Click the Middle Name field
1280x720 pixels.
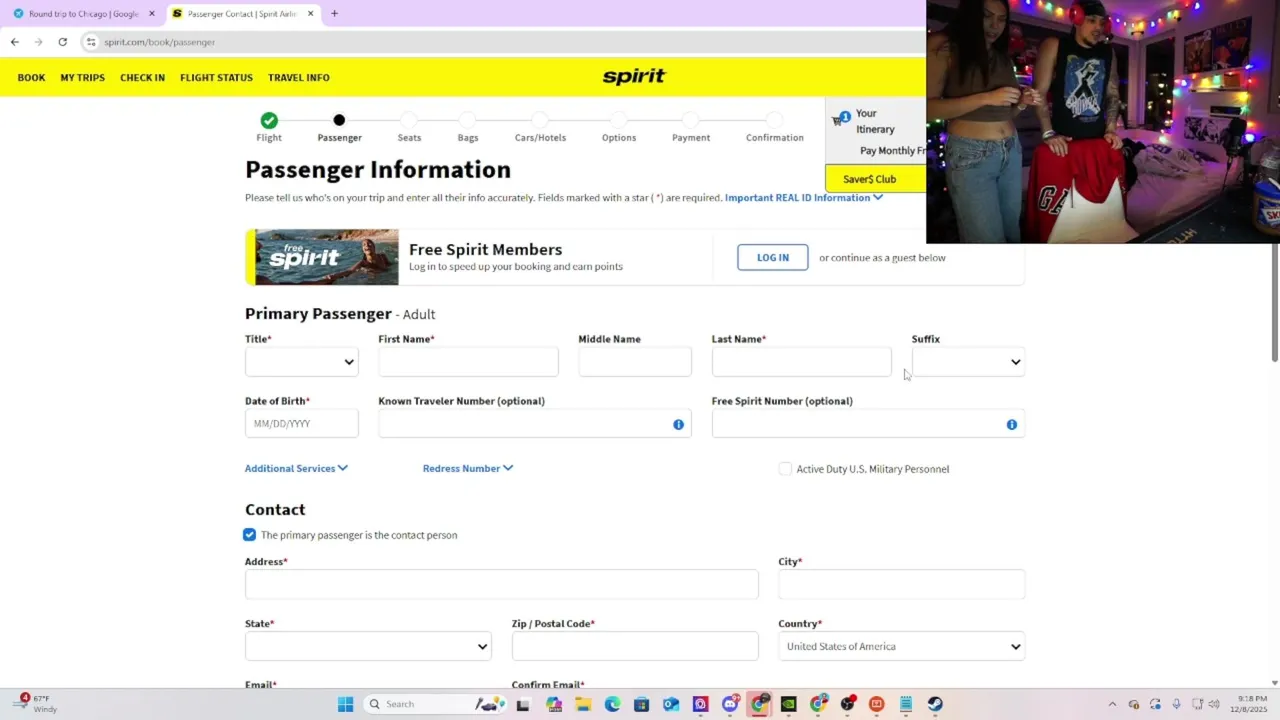pyautogui.click(x=634, y=362)
